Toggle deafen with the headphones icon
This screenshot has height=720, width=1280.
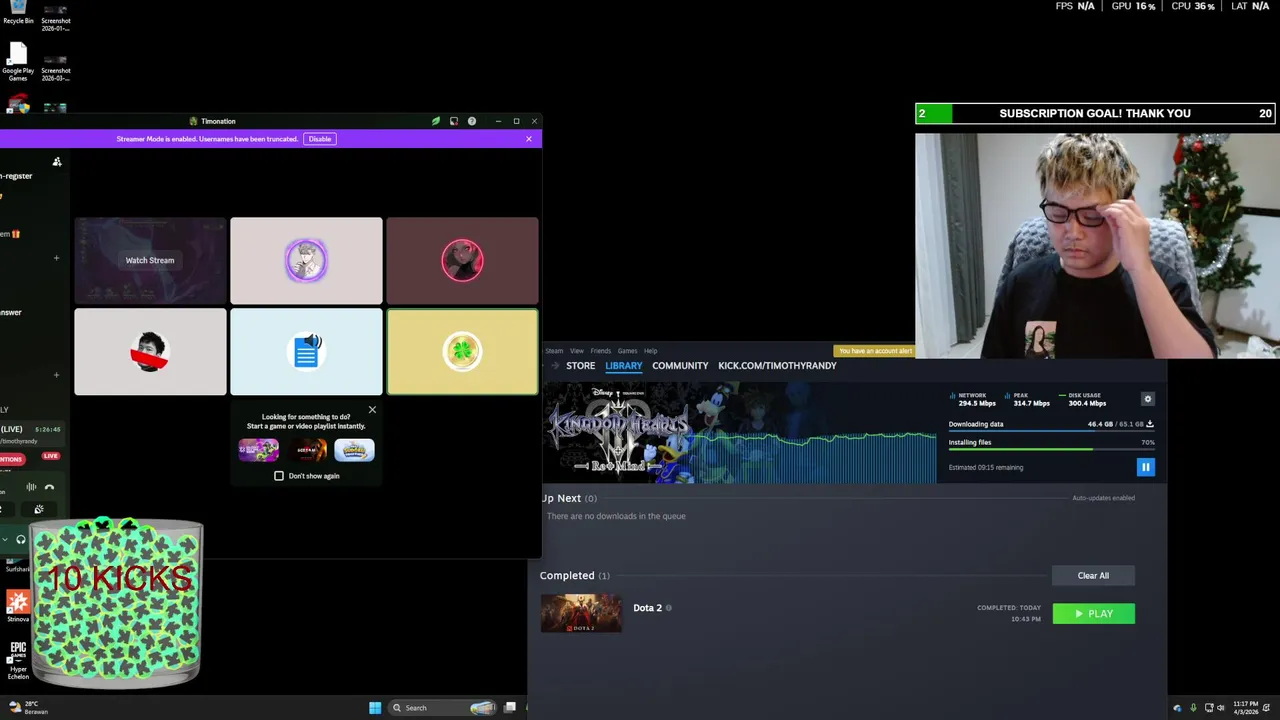coord(21,539)
